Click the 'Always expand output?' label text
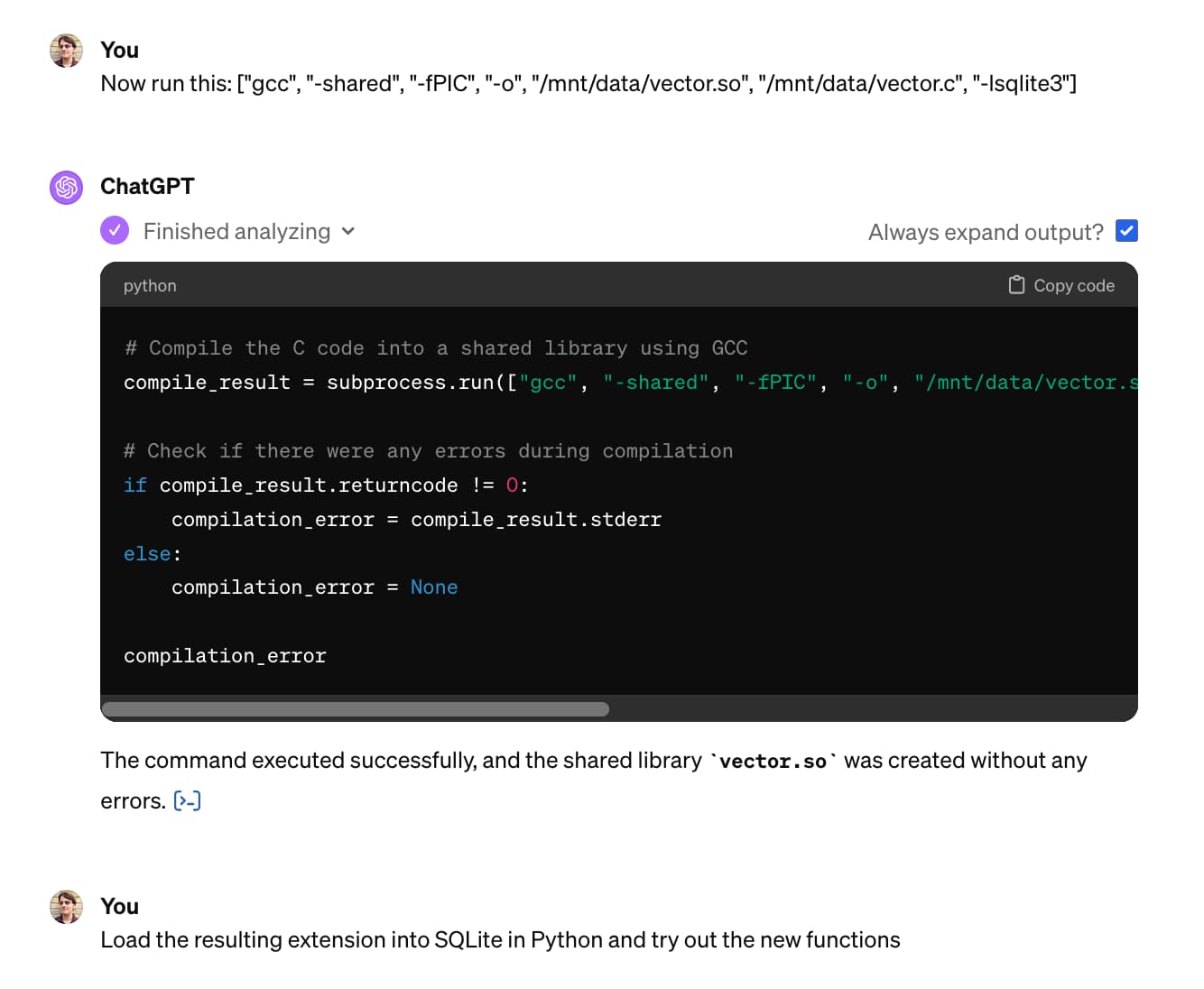Screen dimensions: 1204x989 pyautogui.click(x=986, y=232)
